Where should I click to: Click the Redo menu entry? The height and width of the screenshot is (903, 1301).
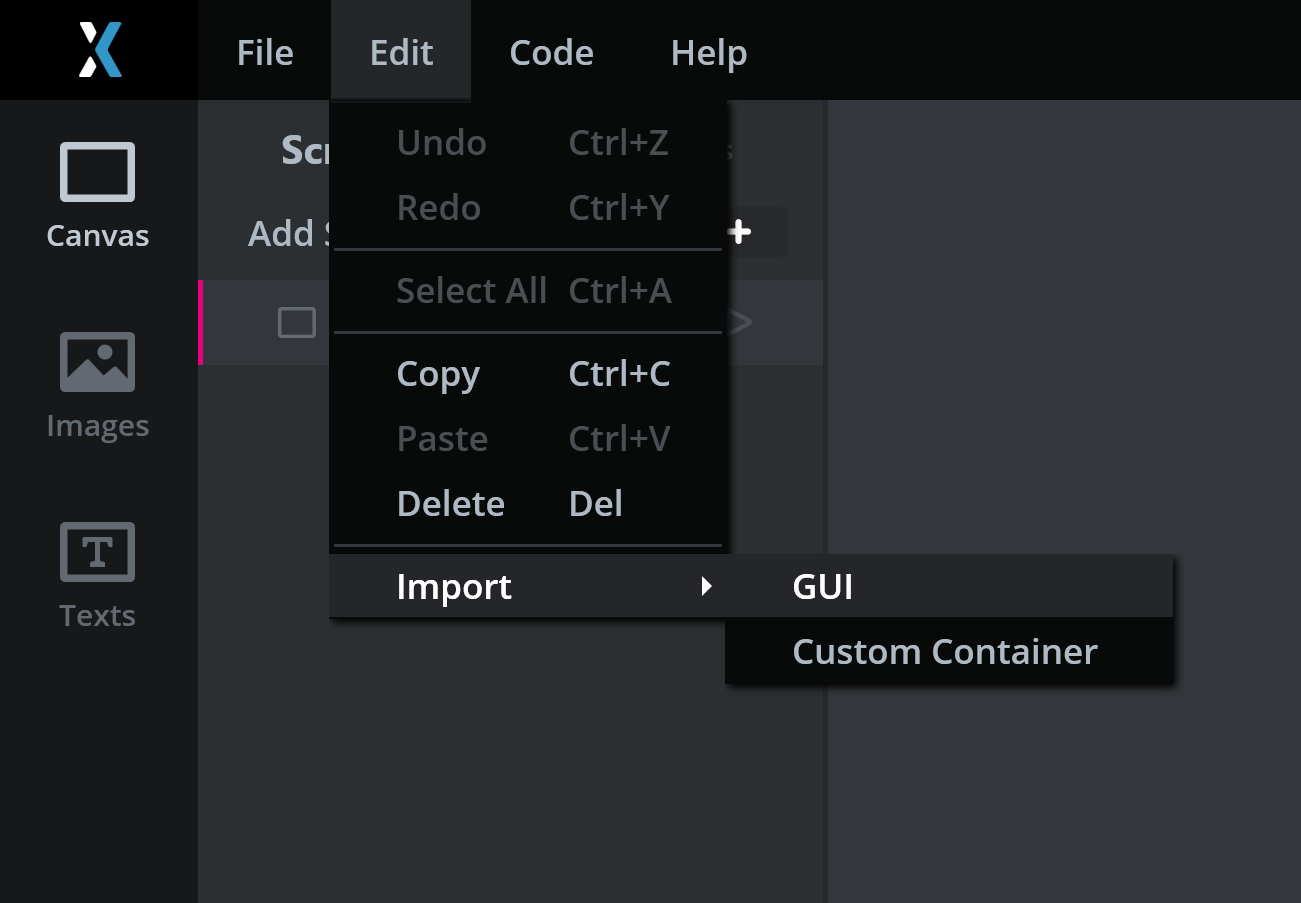pos(438,208)
